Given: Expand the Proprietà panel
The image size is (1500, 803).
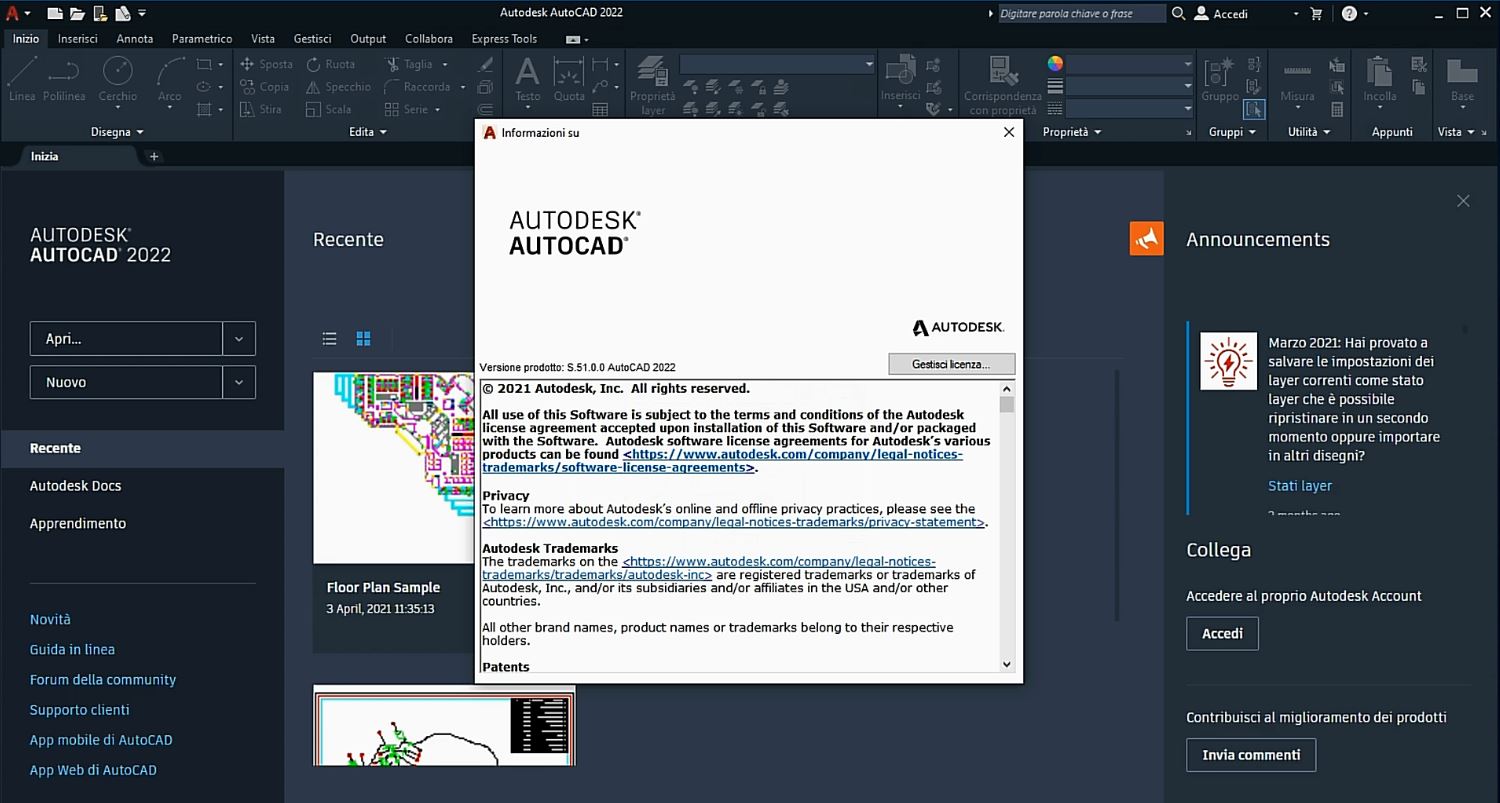Looking at the screenshot, I should [x=1071, y=132].
